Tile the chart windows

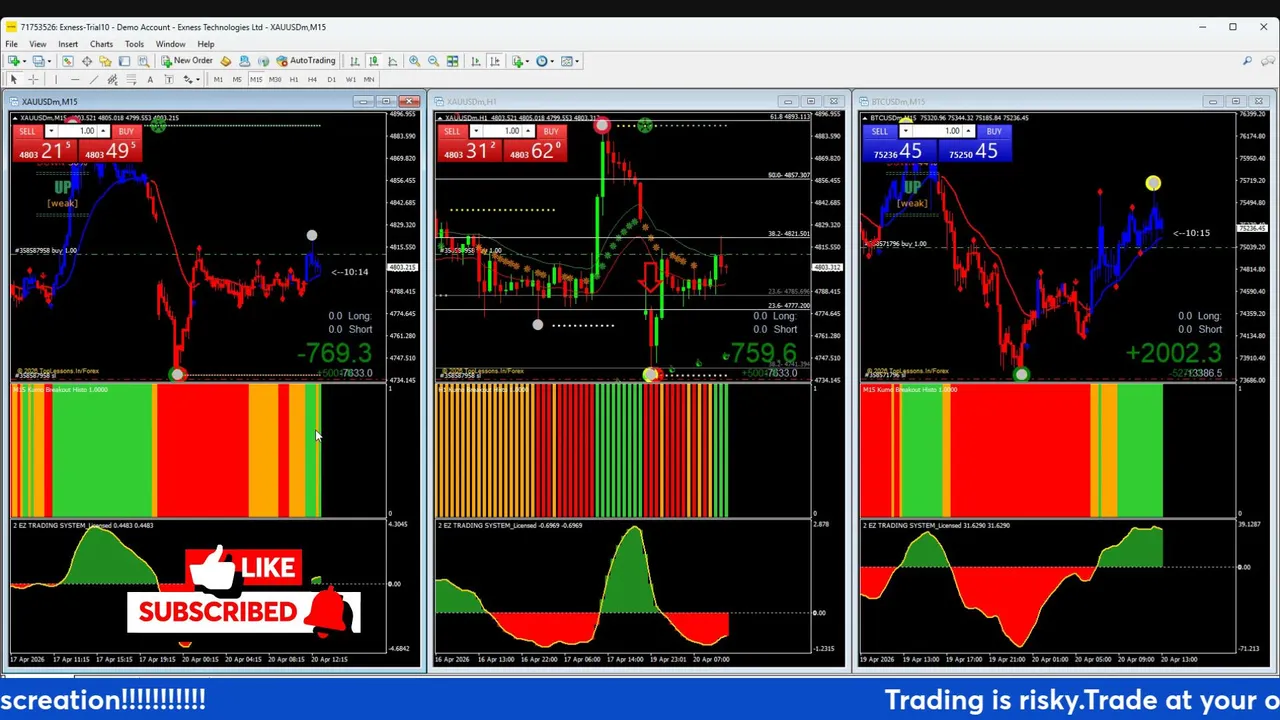pos(452,61)
